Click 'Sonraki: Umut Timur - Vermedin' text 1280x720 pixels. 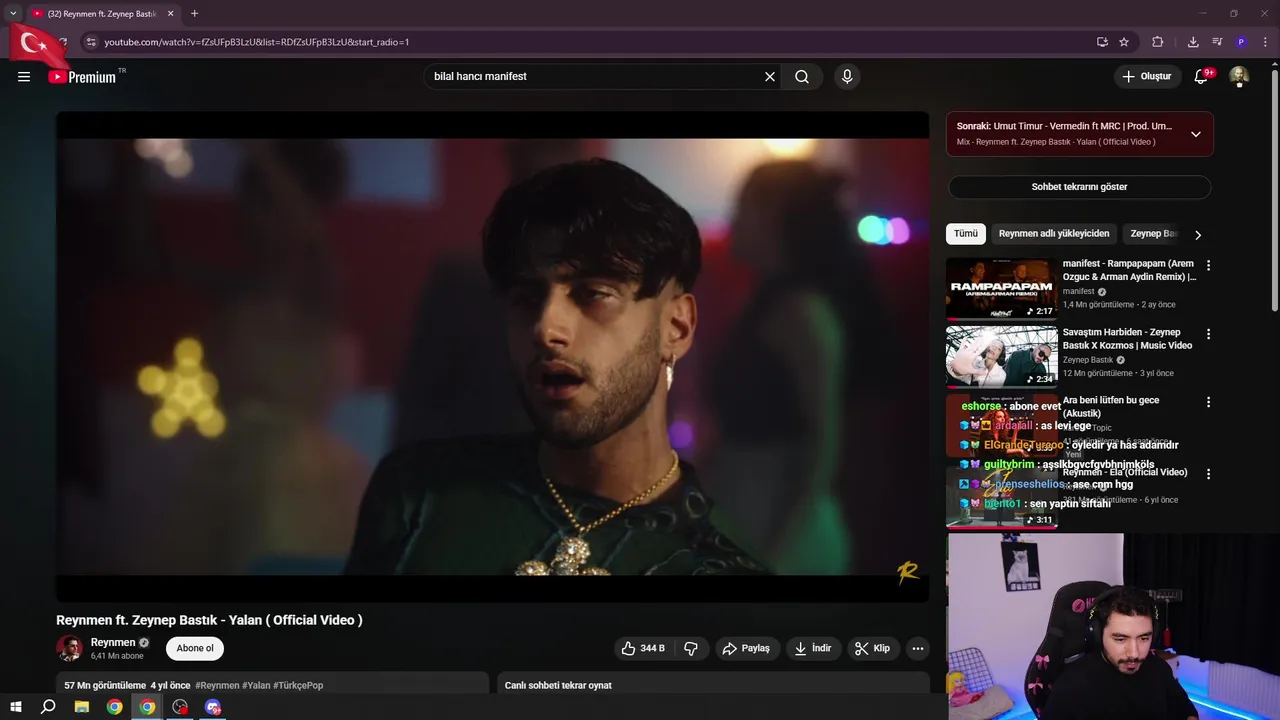point(1064,126)
